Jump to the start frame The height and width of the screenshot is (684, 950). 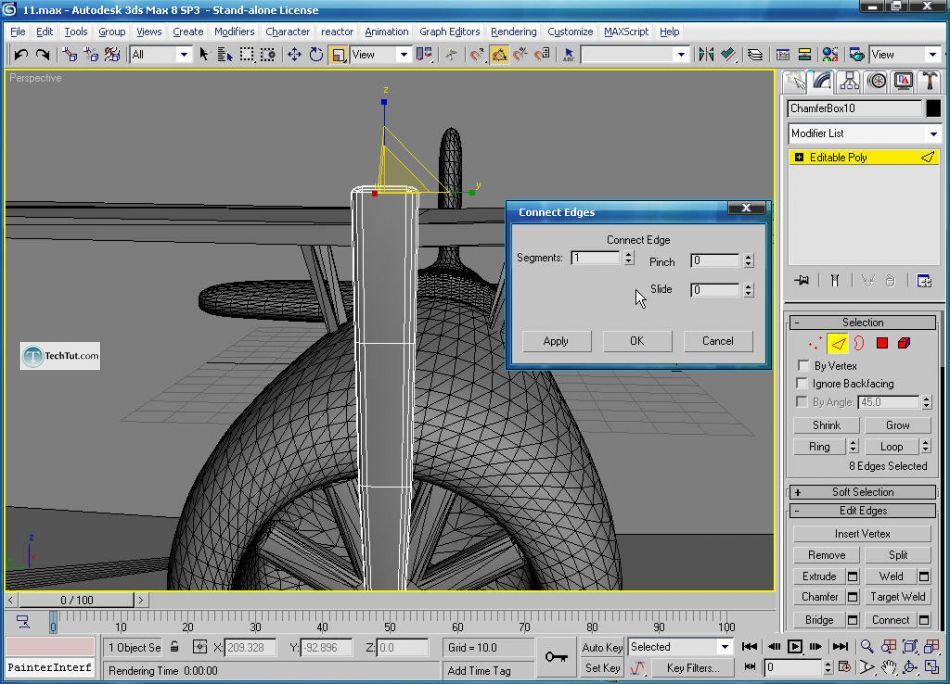[749, 646]
